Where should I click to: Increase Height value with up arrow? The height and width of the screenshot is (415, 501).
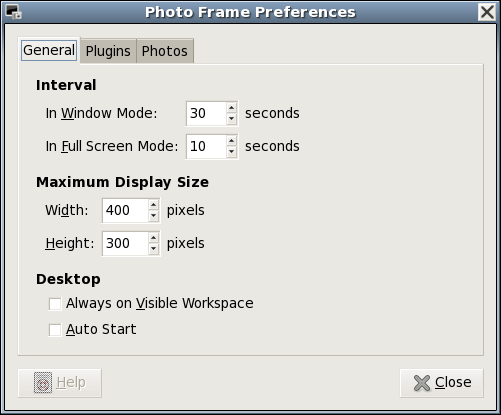click(x=153, y=238)
